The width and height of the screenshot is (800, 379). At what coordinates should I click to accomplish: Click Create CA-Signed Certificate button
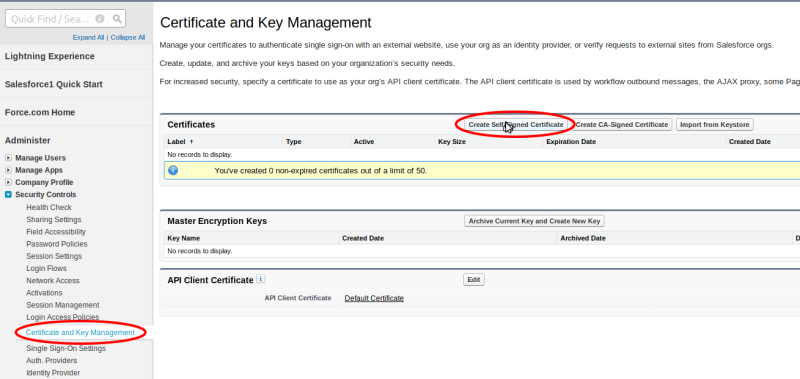tap(621, 124)
